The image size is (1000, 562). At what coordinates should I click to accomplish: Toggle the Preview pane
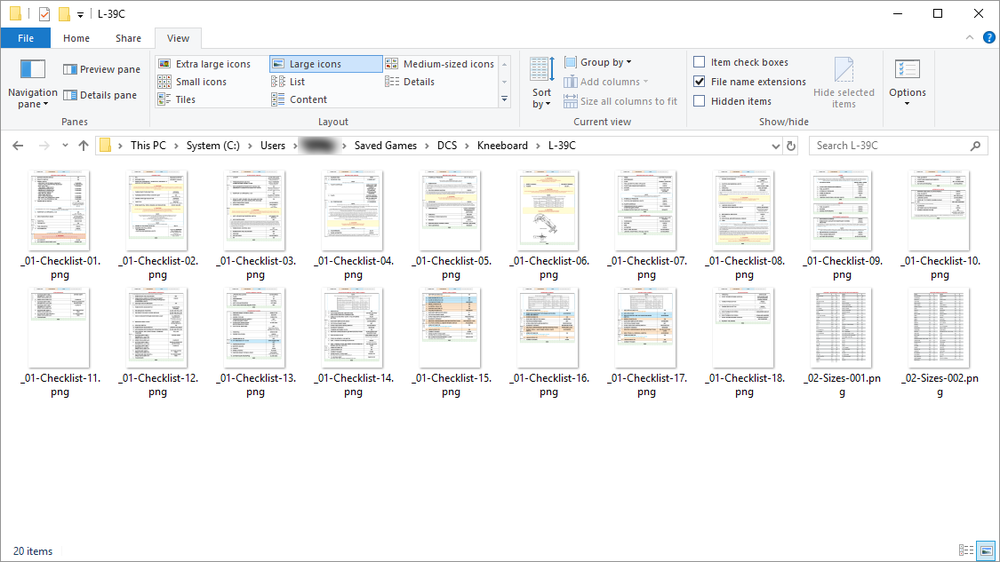coord(101,69)
